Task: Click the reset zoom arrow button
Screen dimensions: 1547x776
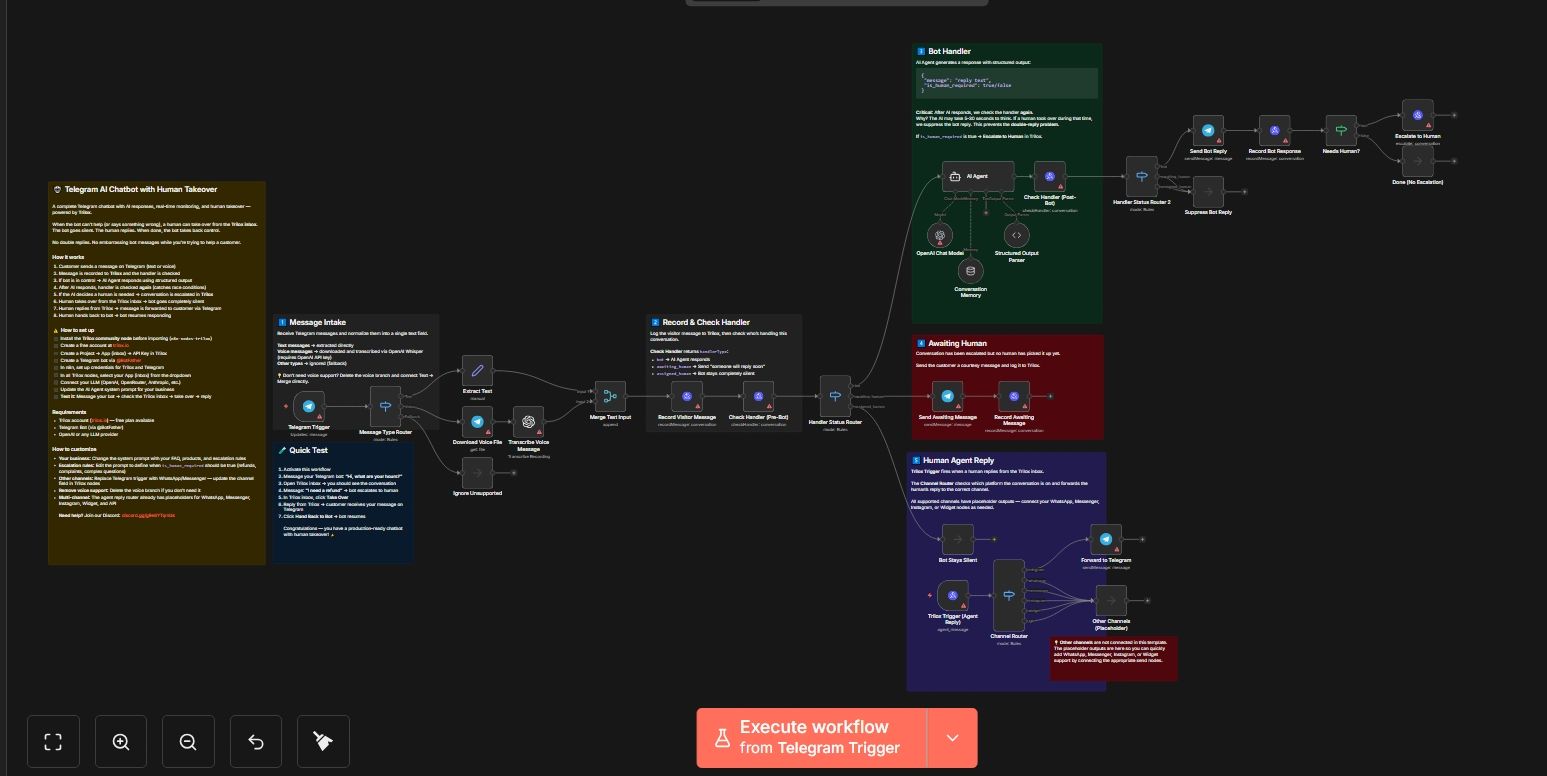Action: pos(256,741)
